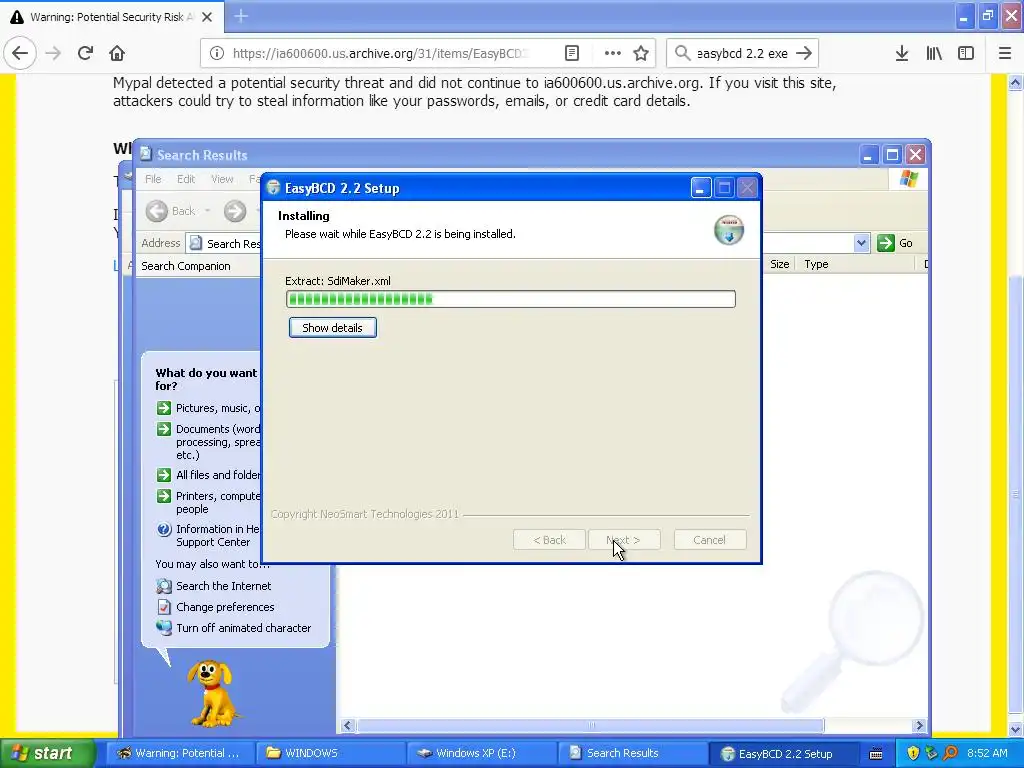Click the easybcd 2.2 exe search box
Viewport: 1024px width, 768px height.
(x=742, y=53)
